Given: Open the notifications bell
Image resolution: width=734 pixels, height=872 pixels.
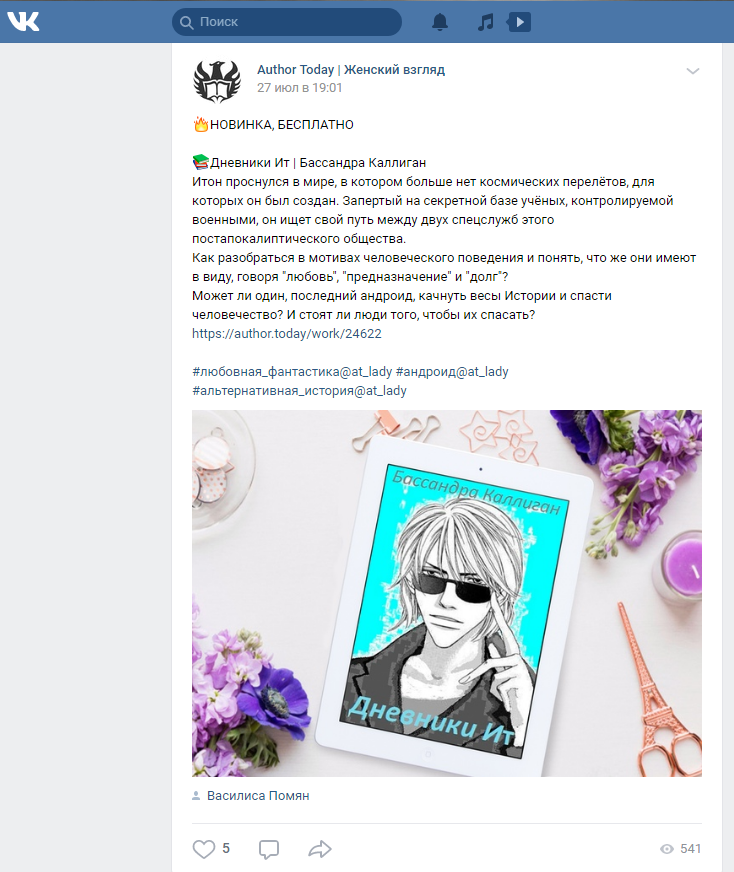Looking at the screenshot, I should pyautogui.click(x=440, y=22).
